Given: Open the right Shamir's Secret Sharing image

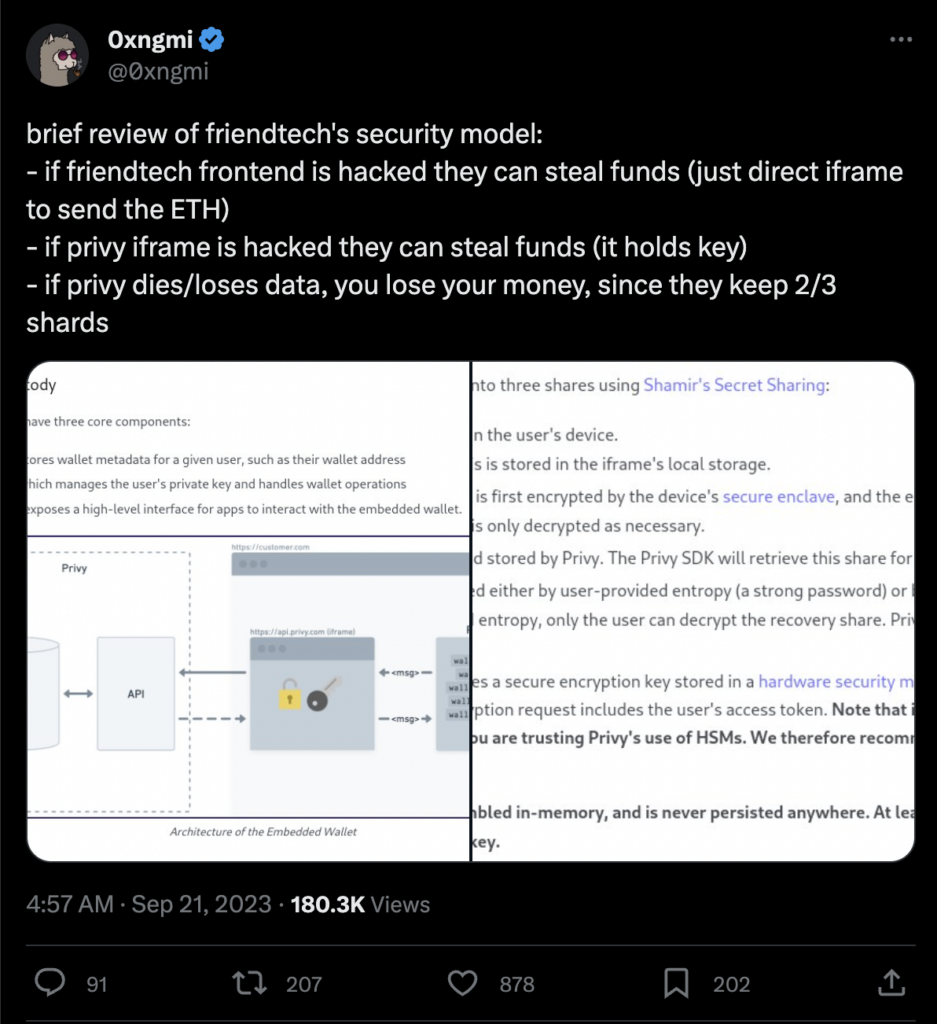Looking at the screenshot, I should pyautogui.click(x=693, y=611).
